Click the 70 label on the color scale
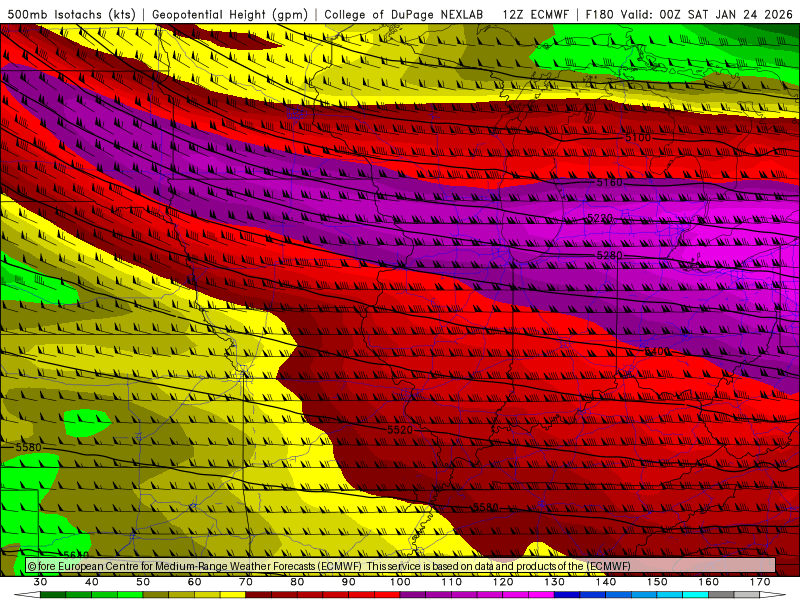Image resolution: width=800 pixels, height=600 pixels. (x=246, y=582)
